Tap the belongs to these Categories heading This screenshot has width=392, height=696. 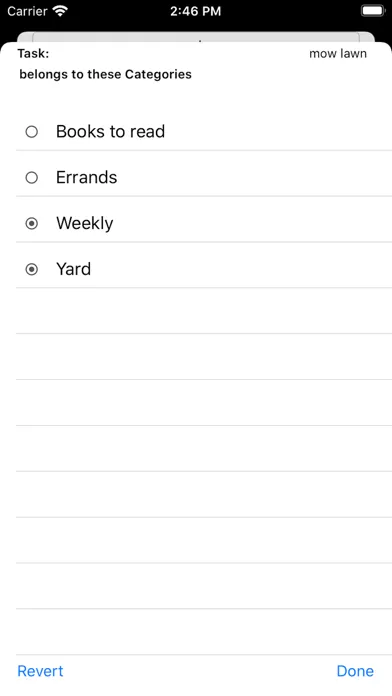[x=106, y=74]
